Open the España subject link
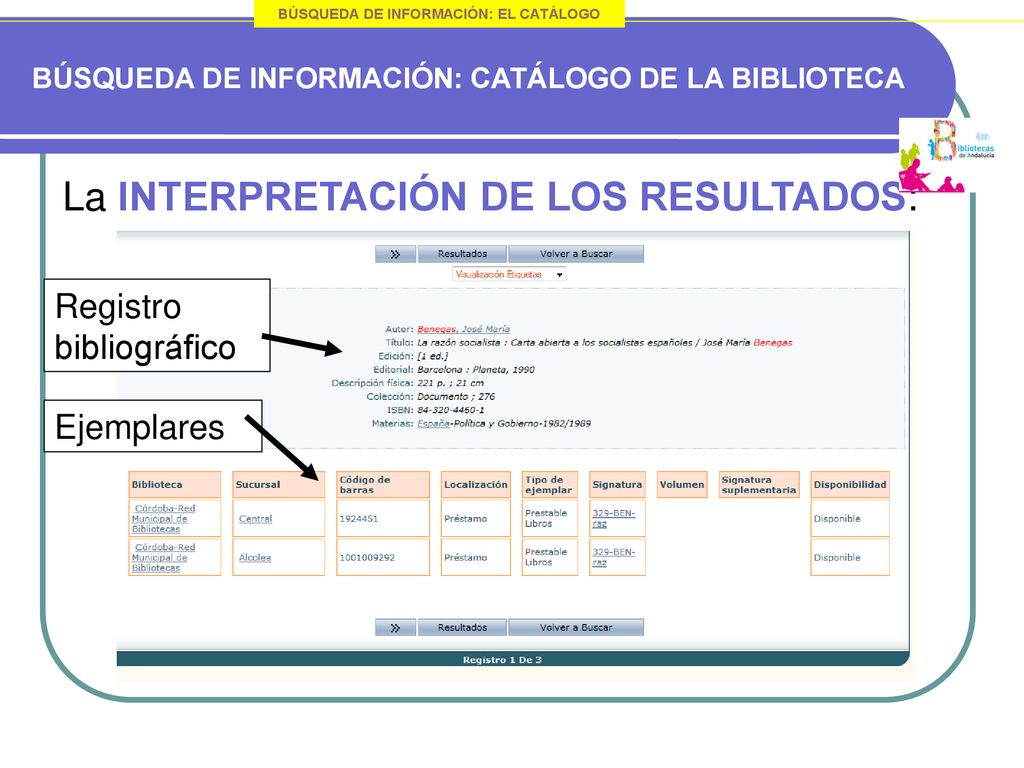This screenshot has height=768, width=1024. tap(434, 424)
